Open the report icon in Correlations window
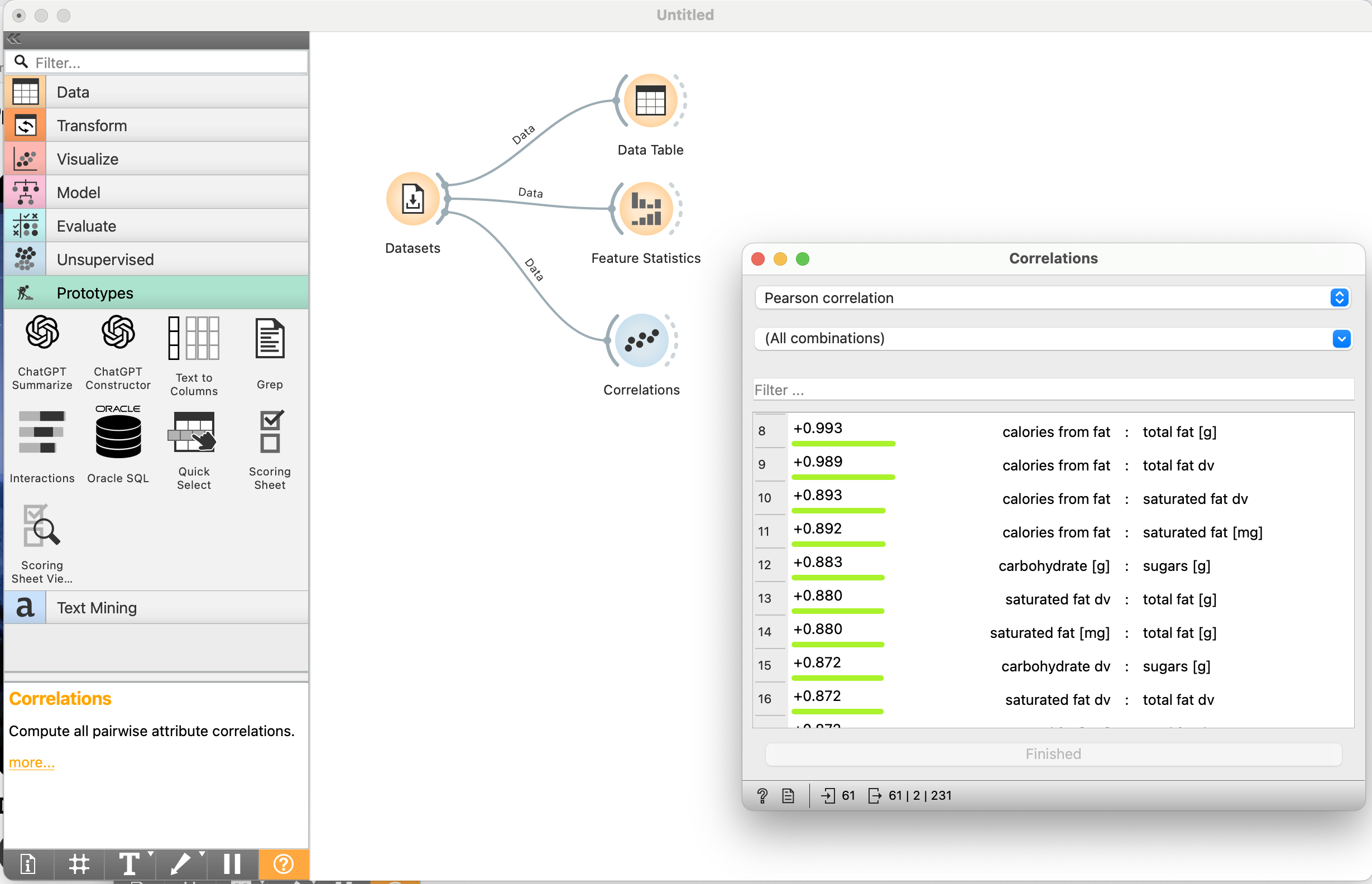Viewport: 1372px width, 884px height. 788,796
